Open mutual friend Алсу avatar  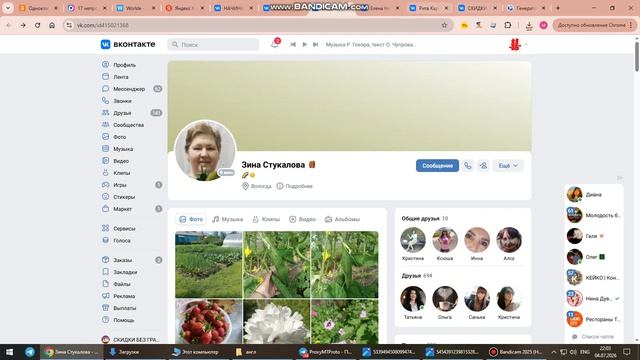(509, 240)
